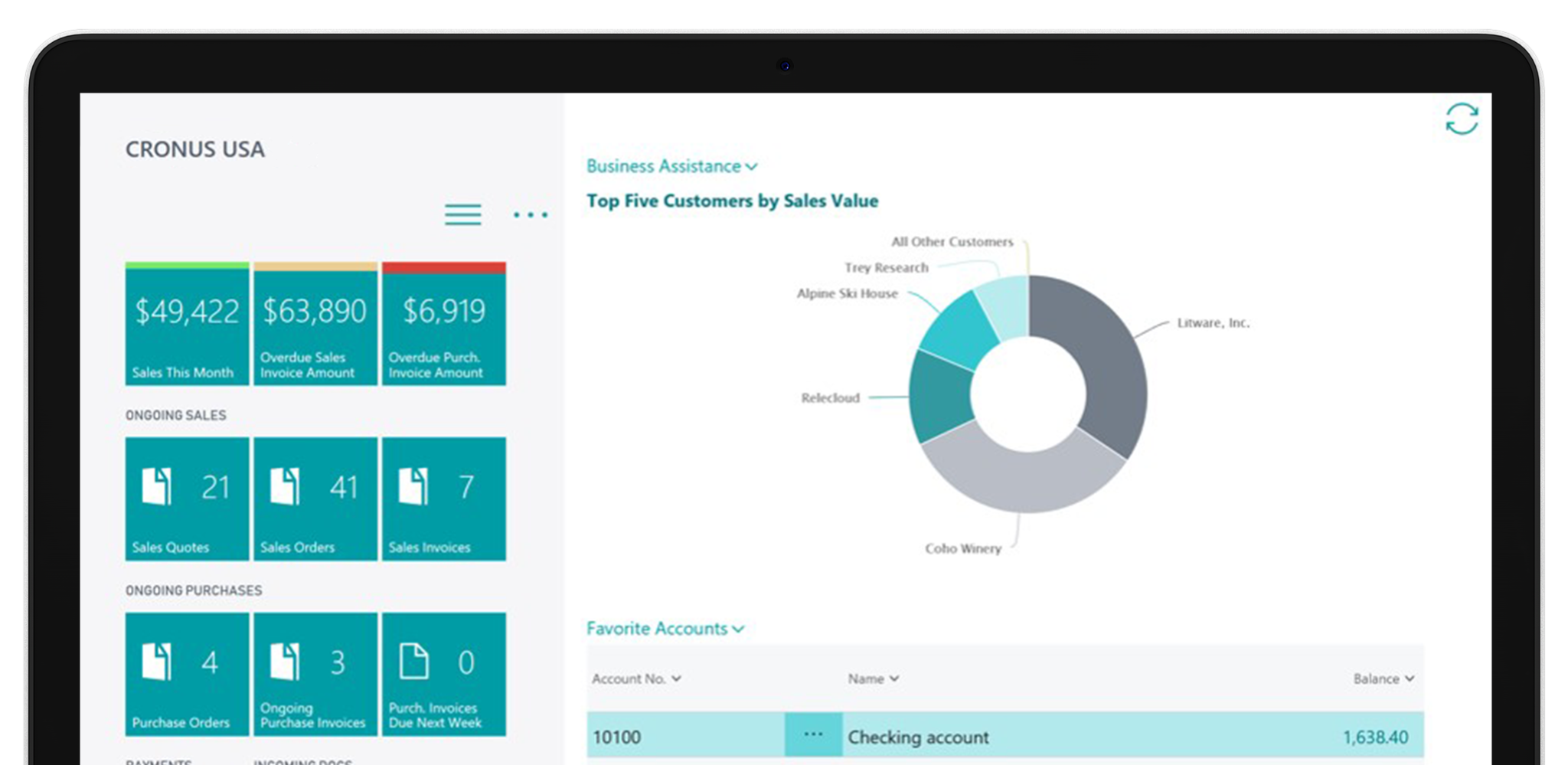
Task: Click the Litware, Inc. chart label
Action: [x=1214, y=323]
